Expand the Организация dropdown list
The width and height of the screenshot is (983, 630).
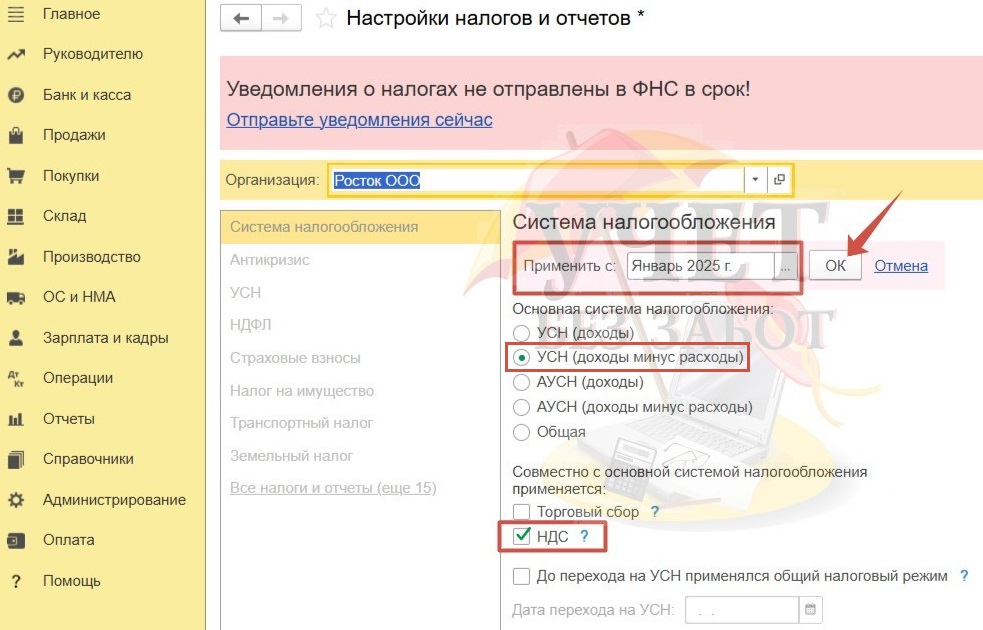[x=755, y=180]
